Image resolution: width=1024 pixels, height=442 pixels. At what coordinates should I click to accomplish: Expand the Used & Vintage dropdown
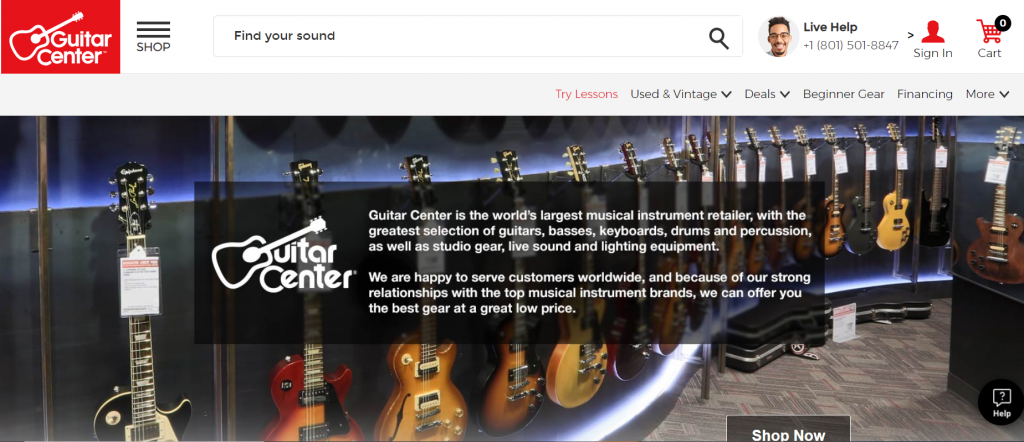[x=680, y=94]
